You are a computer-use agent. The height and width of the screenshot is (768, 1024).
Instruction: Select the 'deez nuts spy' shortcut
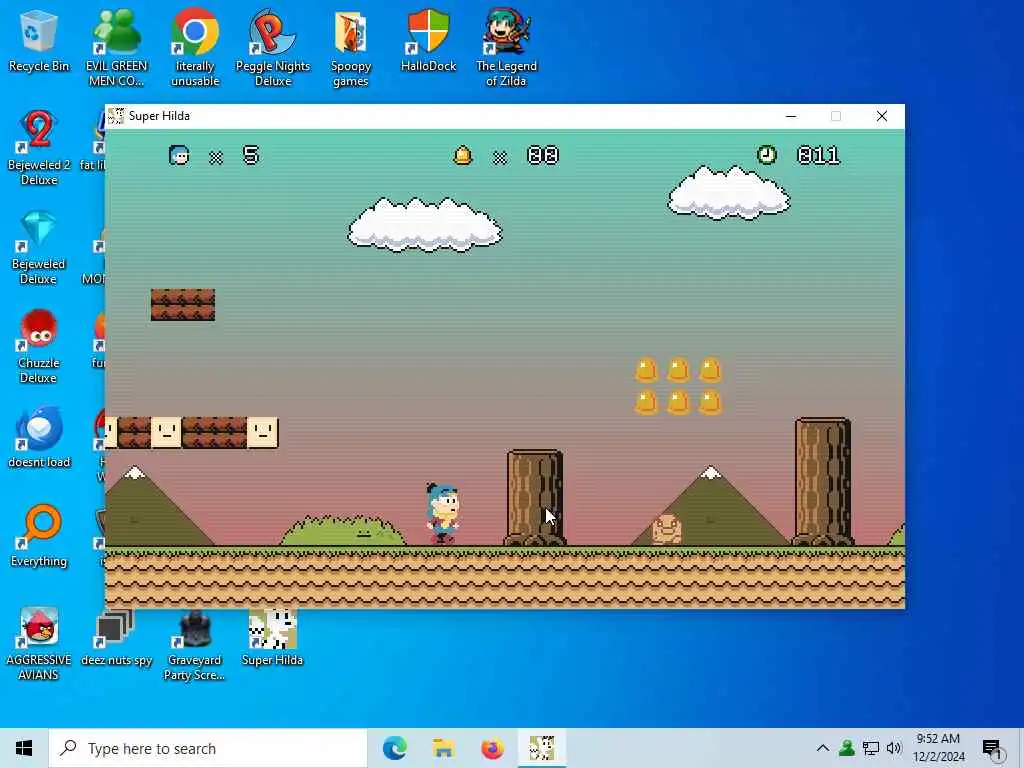(116, 636)
